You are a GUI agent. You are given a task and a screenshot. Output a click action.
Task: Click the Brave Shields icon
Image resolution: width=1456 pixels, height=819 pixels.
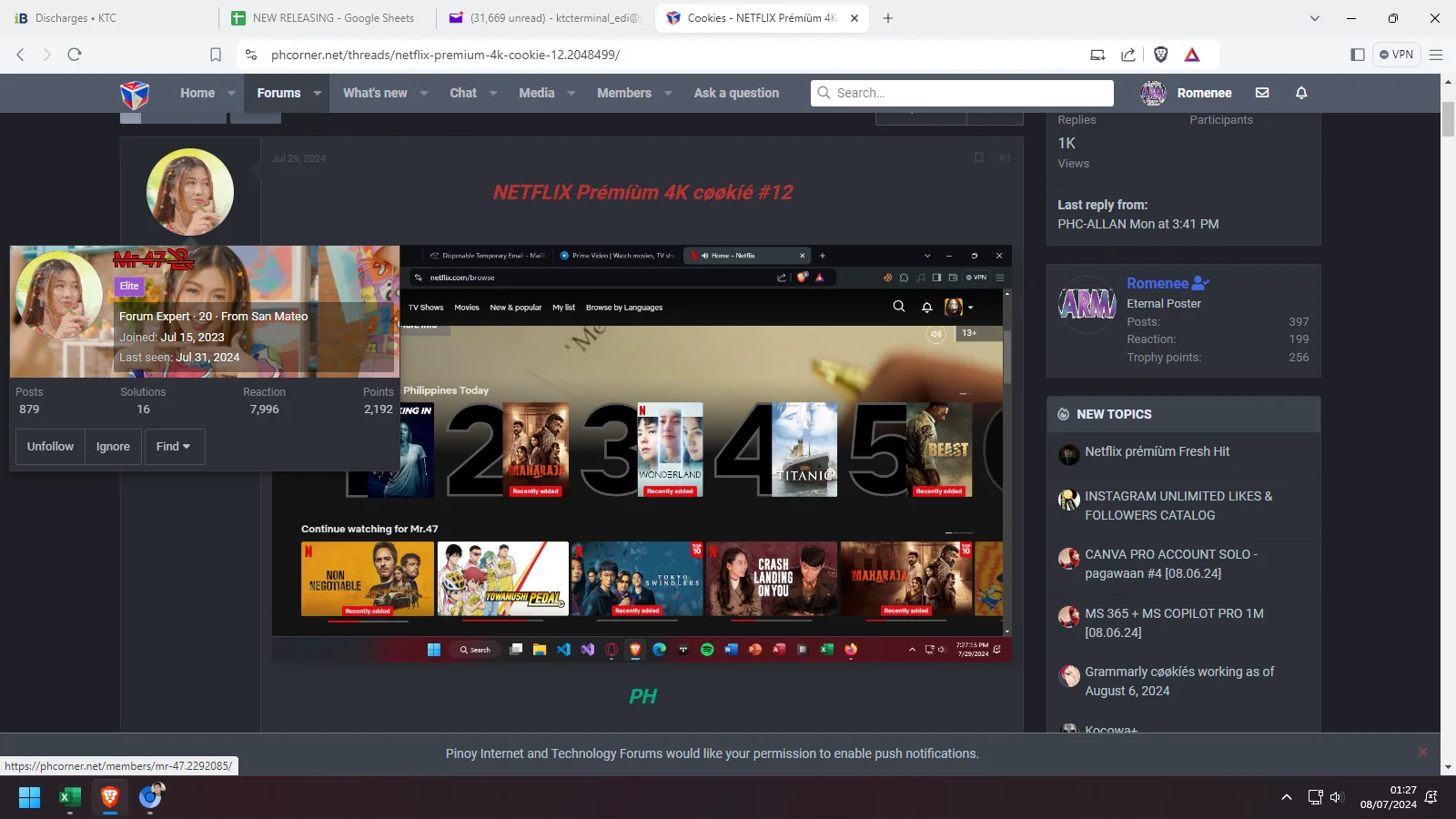pyautogui.click(x=1160, y=55)
